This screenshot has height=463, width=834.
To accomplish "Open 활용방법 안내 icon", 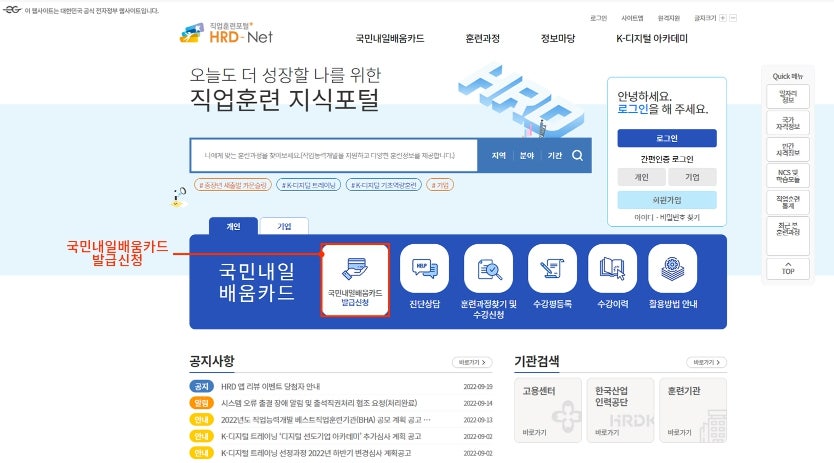I will [x=672, y=269].
